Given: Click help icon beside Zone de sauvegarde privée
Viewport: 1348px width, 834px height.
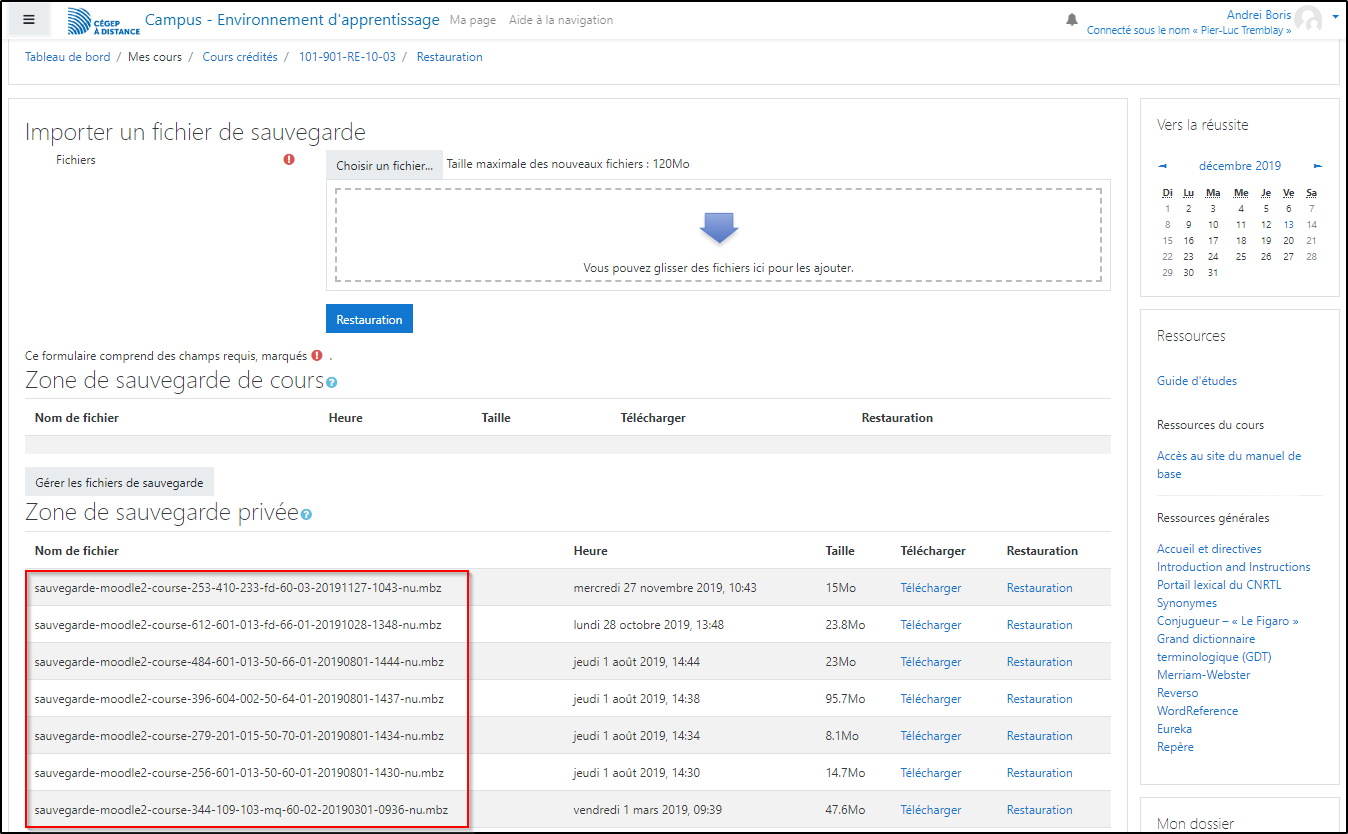Looking at the screenshot, I should (306, 515).
